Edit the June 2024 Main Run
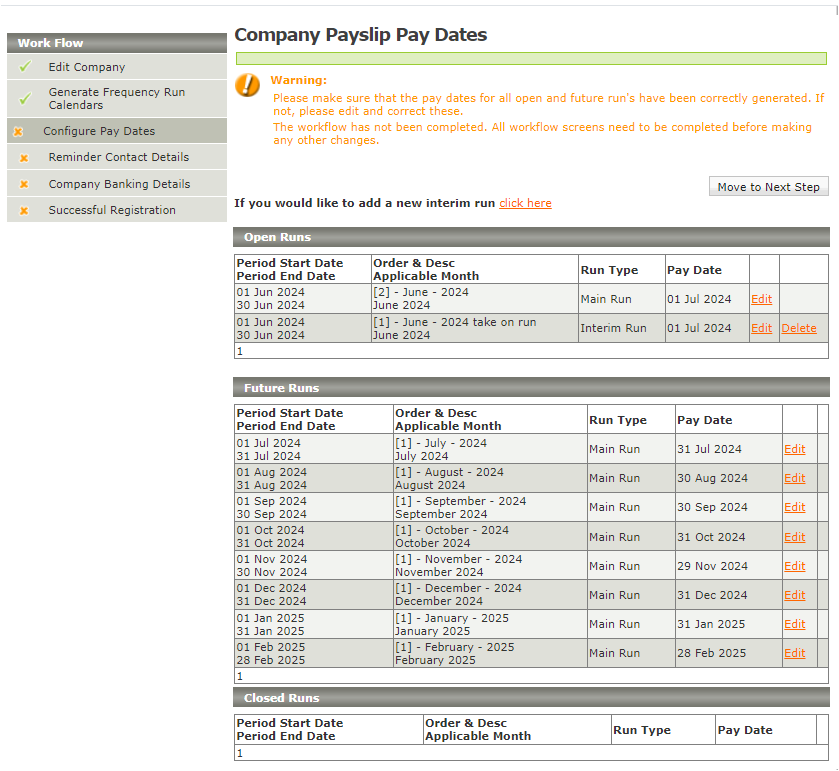This screenshot has width=839, height=771. click(761, 299)
